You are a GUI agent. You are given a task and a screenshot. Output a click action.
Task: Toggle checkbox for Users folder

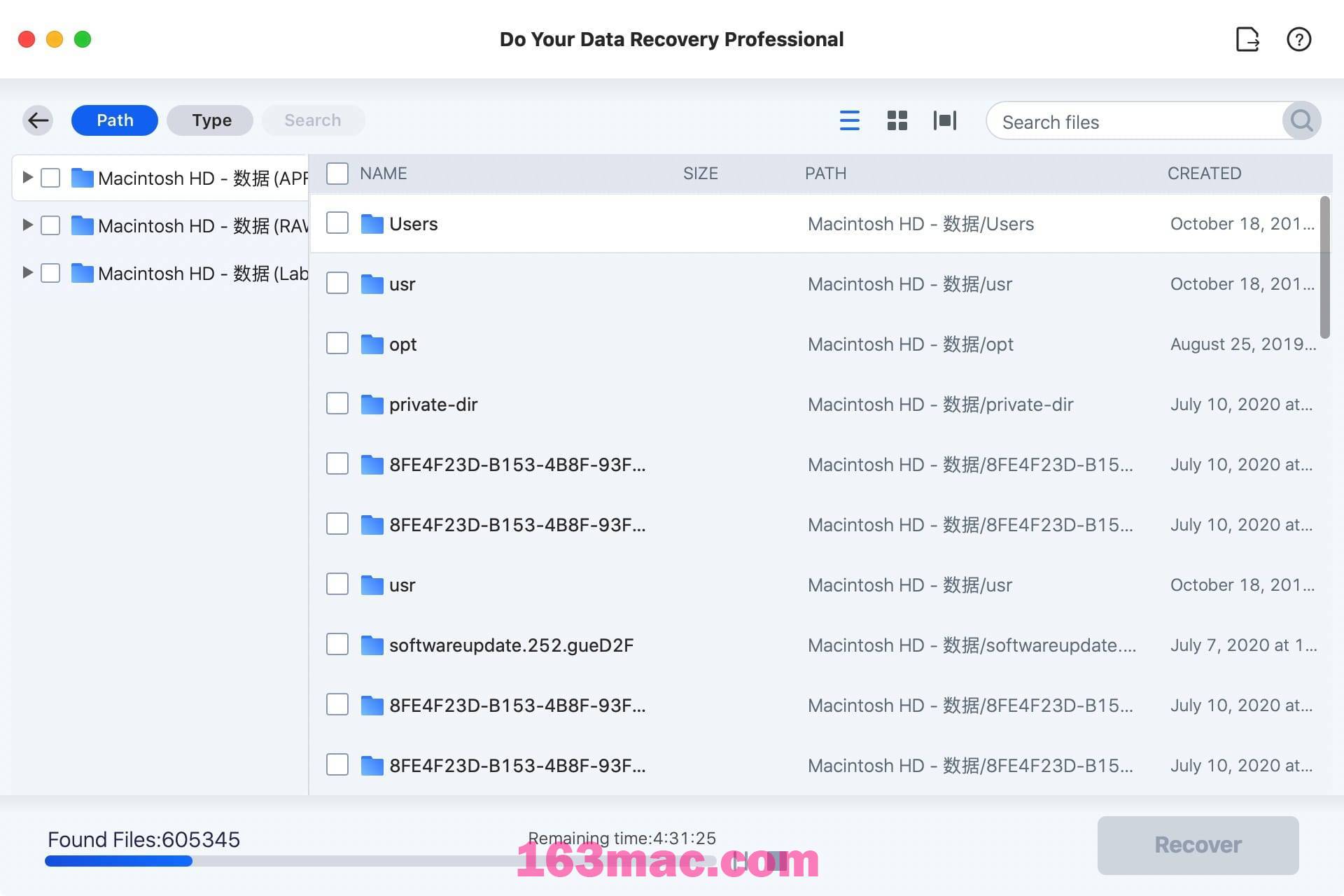point(337,223)
